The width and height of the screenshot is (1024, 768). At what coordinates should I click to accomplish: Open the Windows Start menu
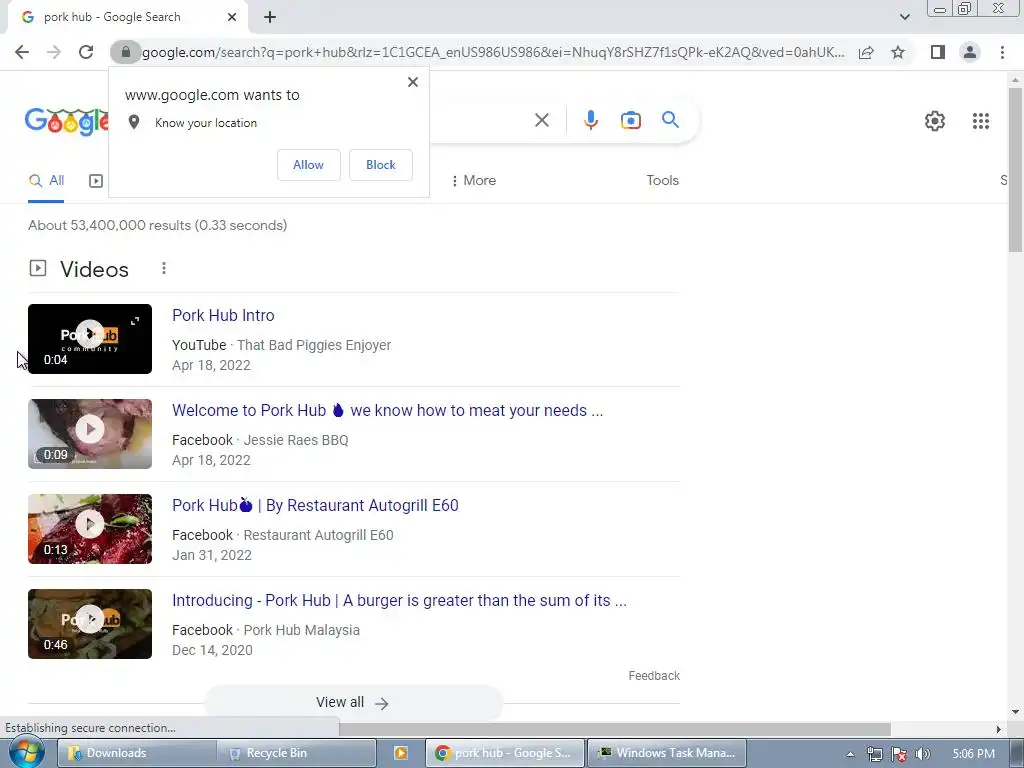pos(25,753)
